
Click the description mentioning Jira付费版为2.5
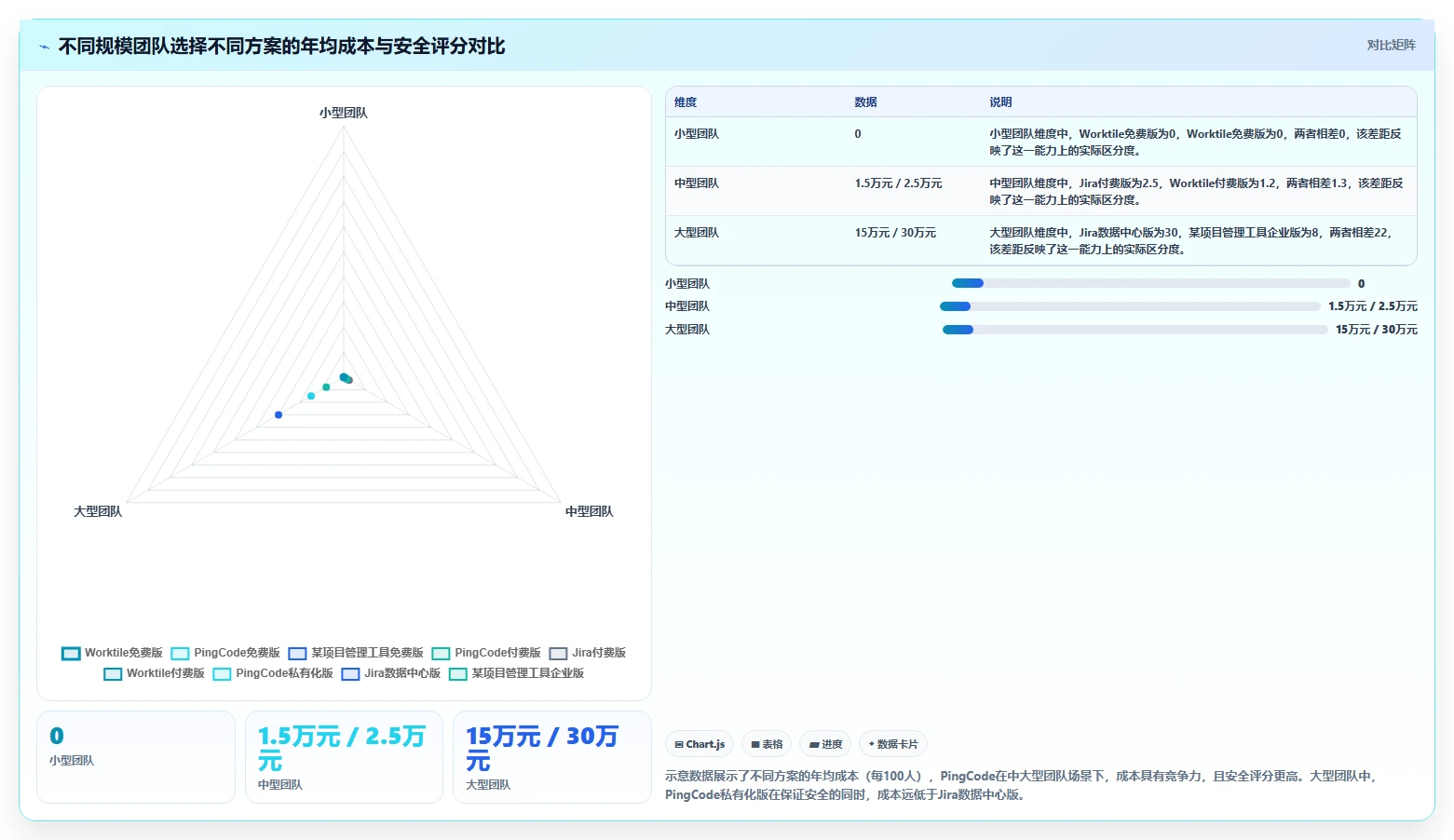coord(1196,192)
